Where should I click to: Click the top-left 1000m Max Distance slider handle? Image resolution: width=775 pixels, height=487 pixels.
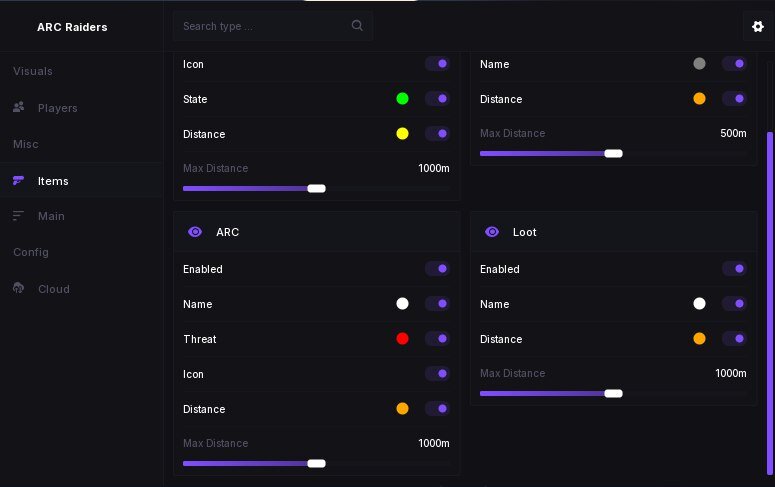coord(316,188)
